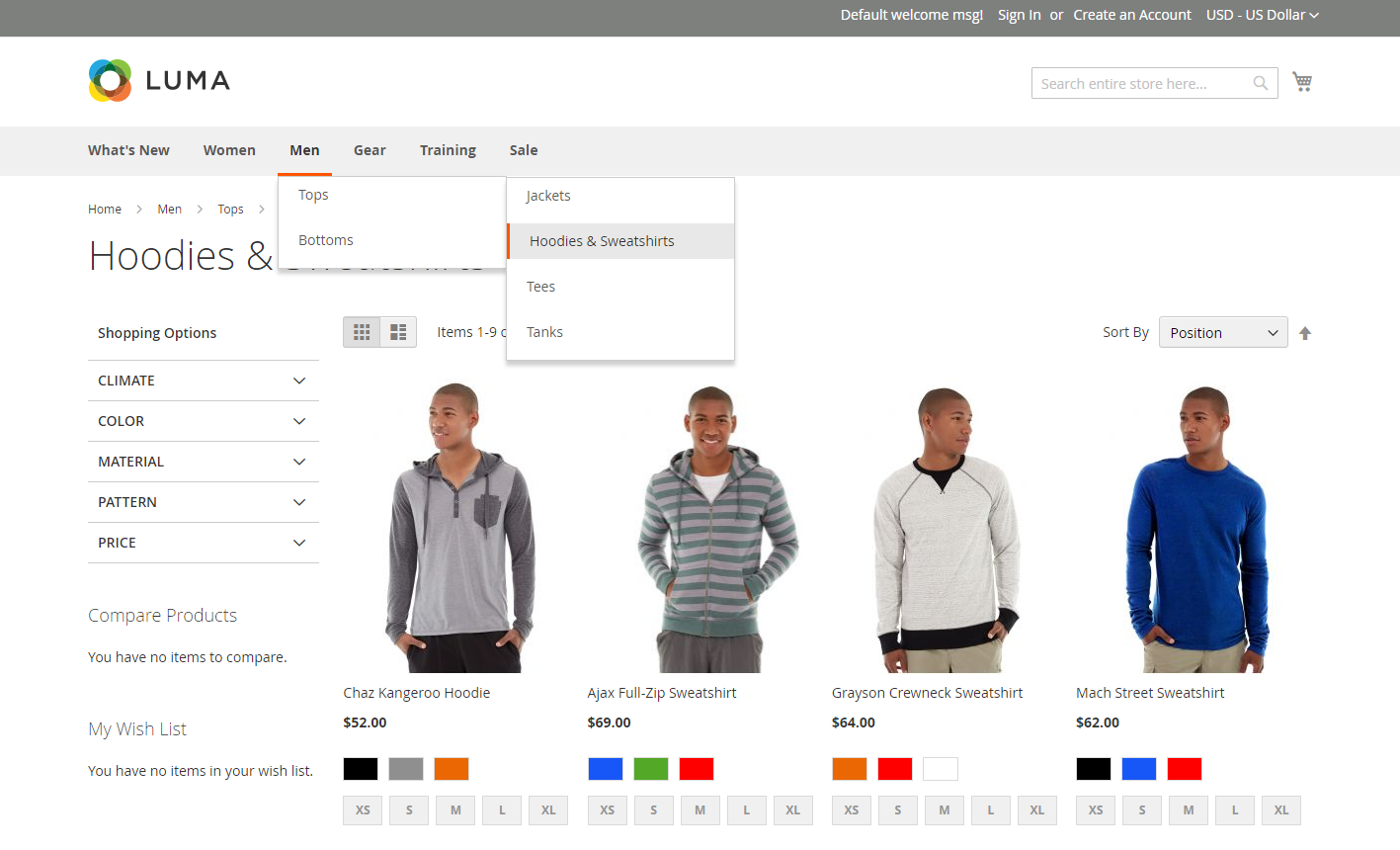
Task: Go to Men breadcrumb
Action: click(170, 210)
